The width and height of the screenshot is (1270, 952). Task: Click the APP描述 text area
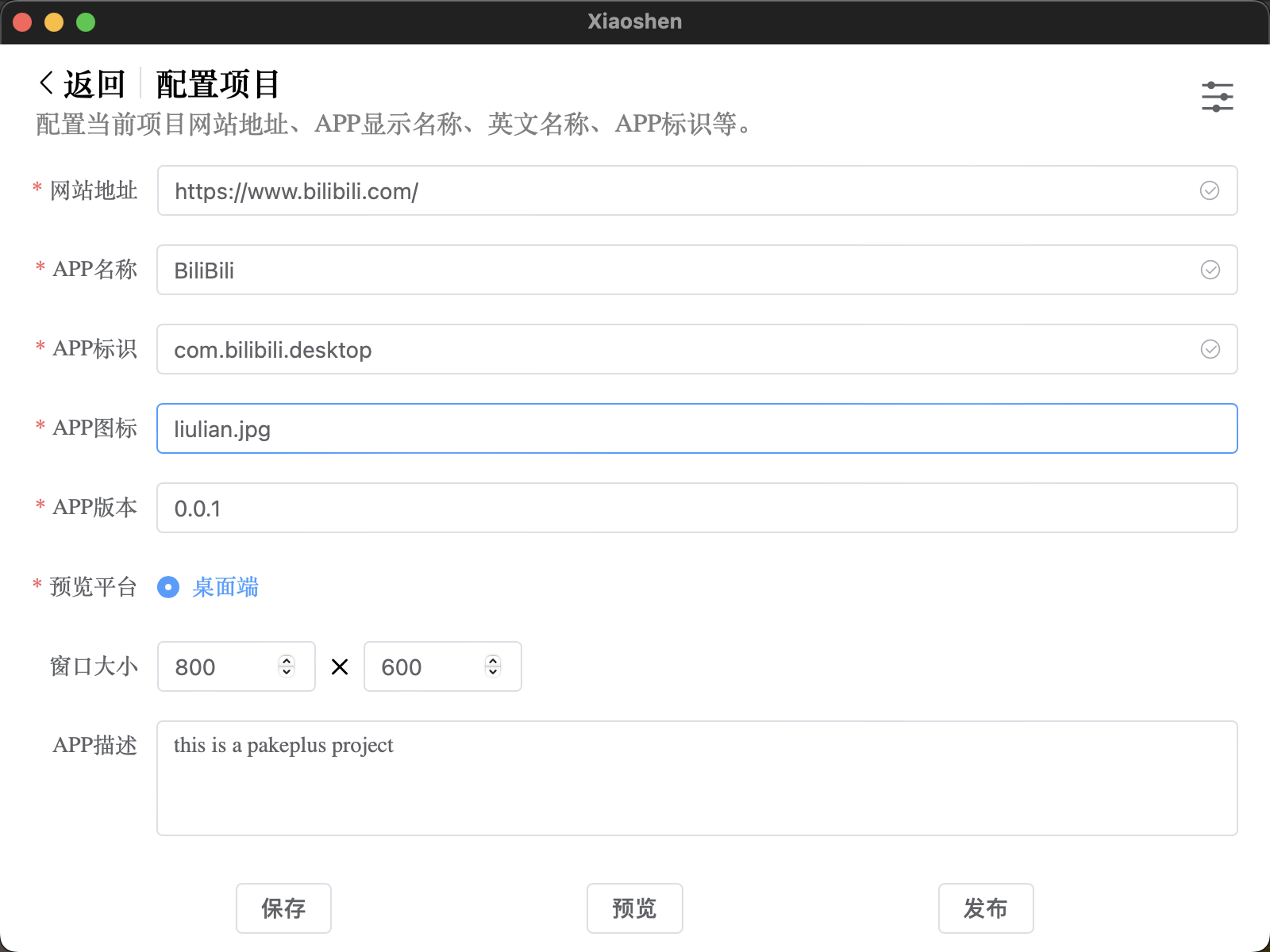click(697, 778)
